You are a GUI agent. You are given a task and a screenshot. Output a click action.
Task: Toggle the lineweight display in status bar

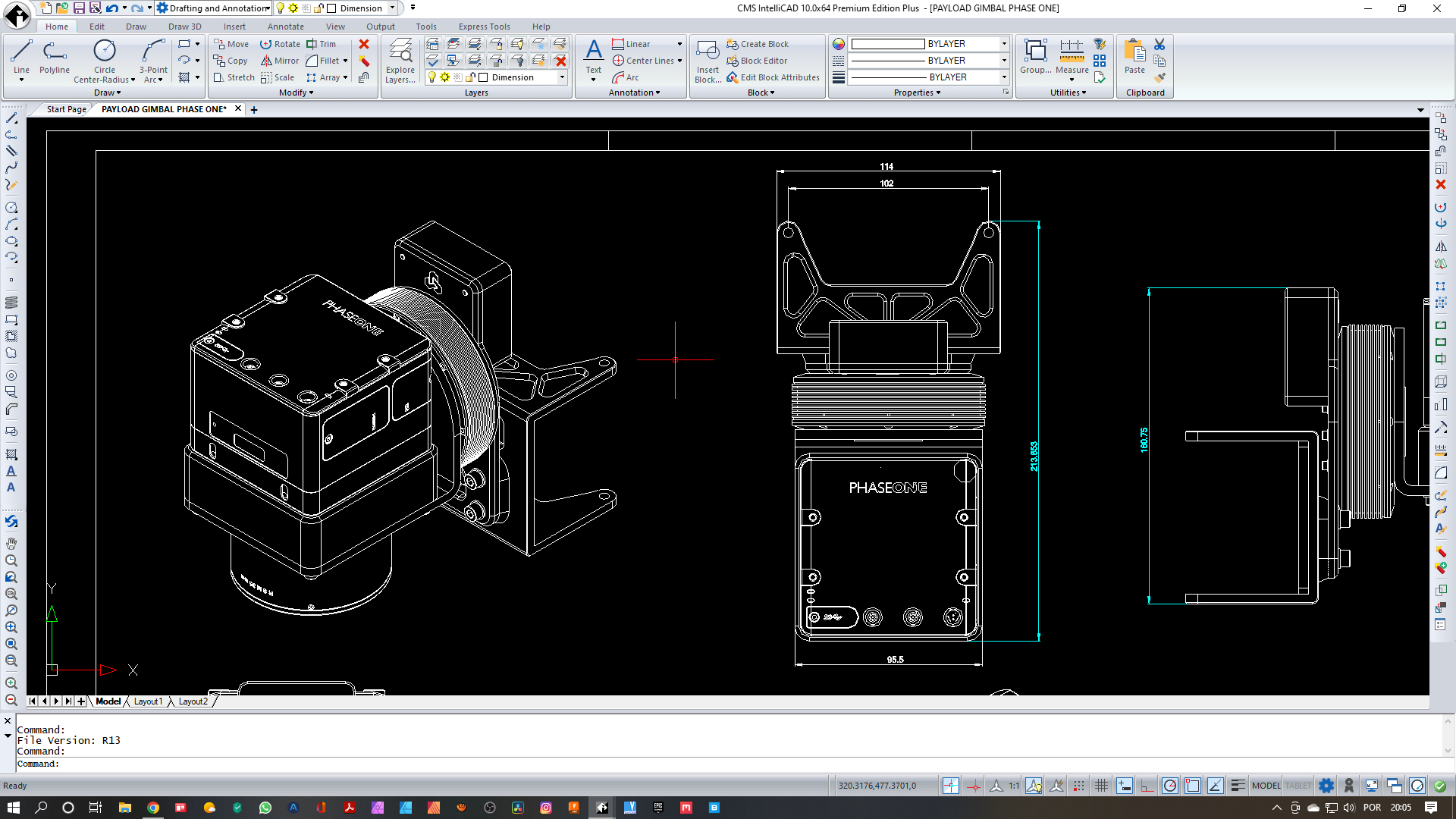[1238, 786]
